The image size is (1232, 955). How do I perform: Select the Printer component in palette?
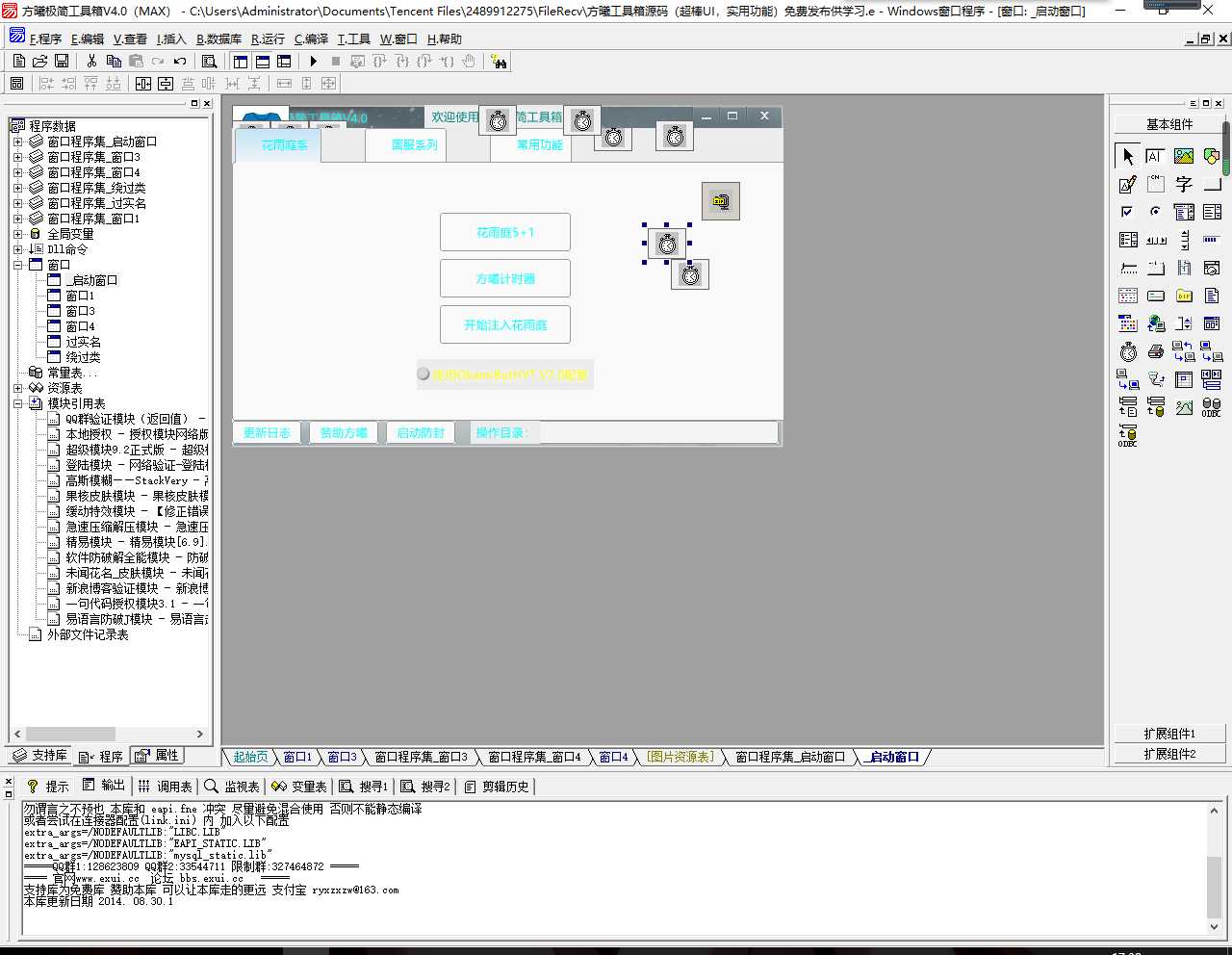coord(1156,351)
